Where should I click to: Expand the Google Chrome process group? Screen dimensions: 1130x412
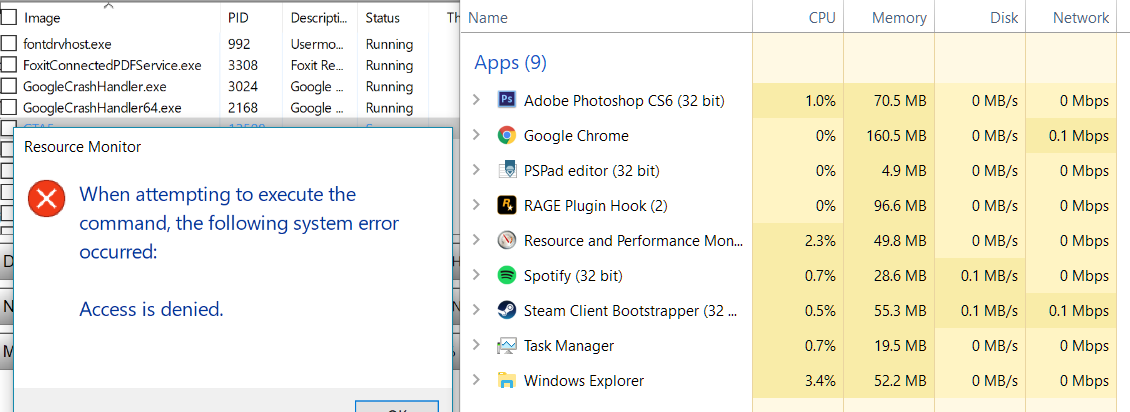[477, 135]
